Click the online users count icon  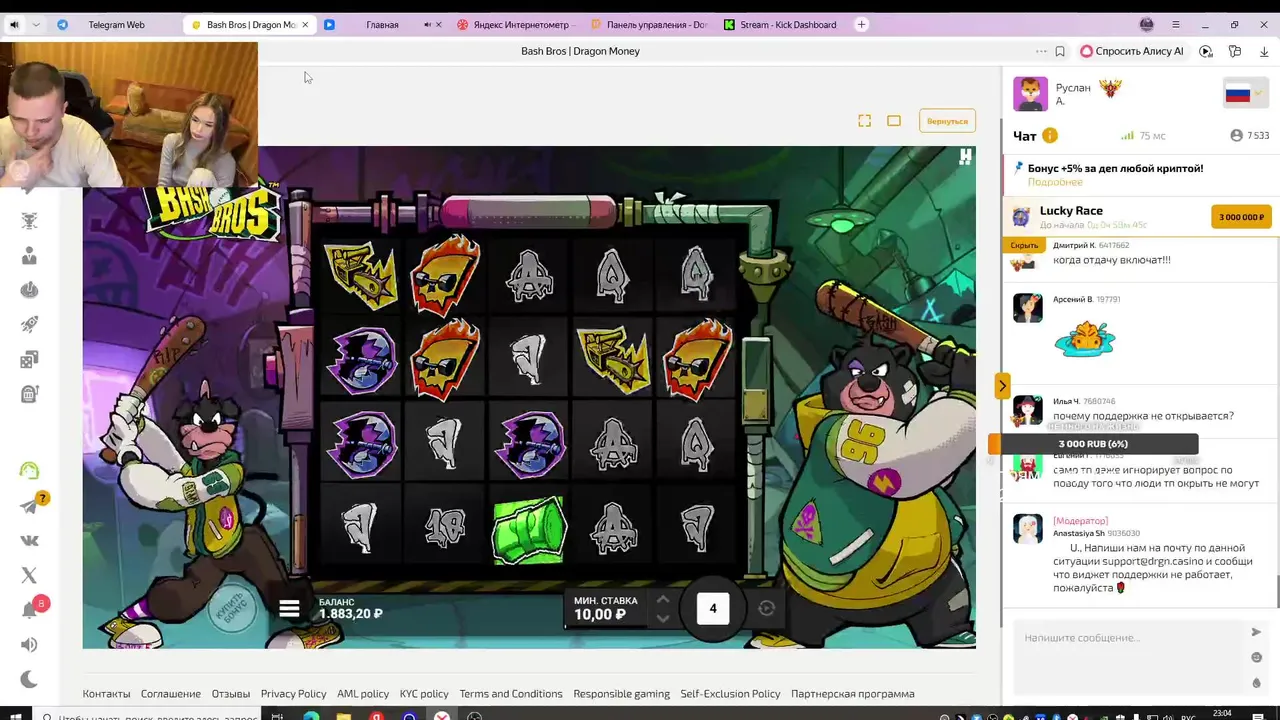pyautogui.click(x=1237, y=135)
